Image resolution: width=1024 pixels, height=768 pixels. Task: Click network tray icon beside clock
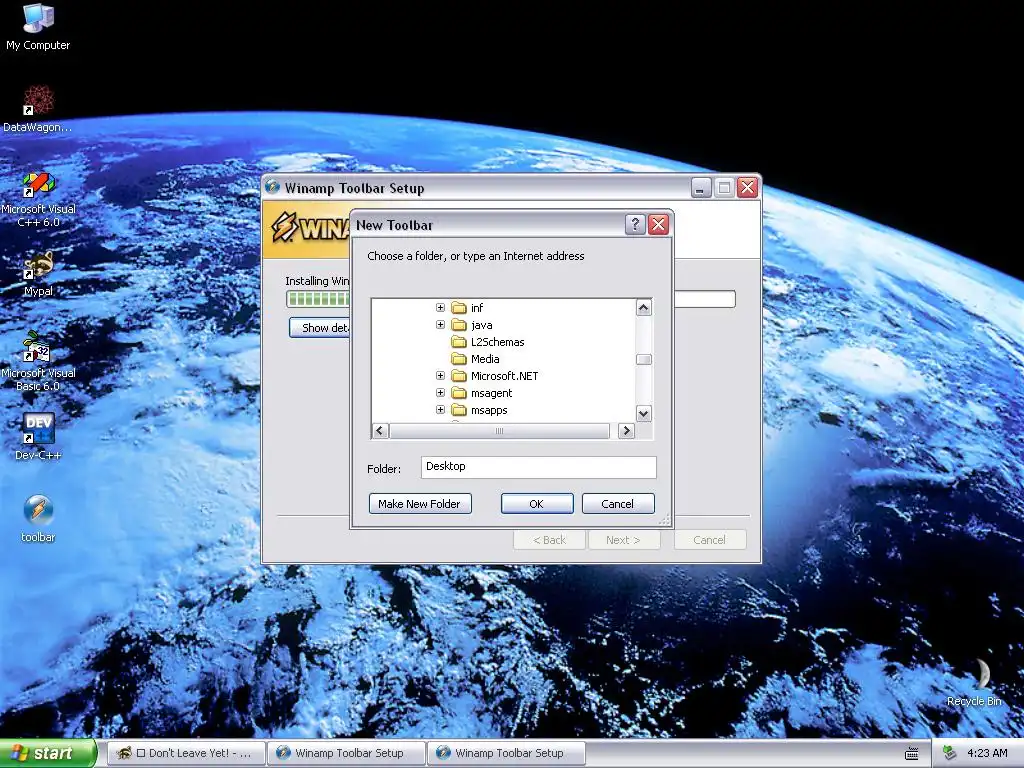point(950,753)
